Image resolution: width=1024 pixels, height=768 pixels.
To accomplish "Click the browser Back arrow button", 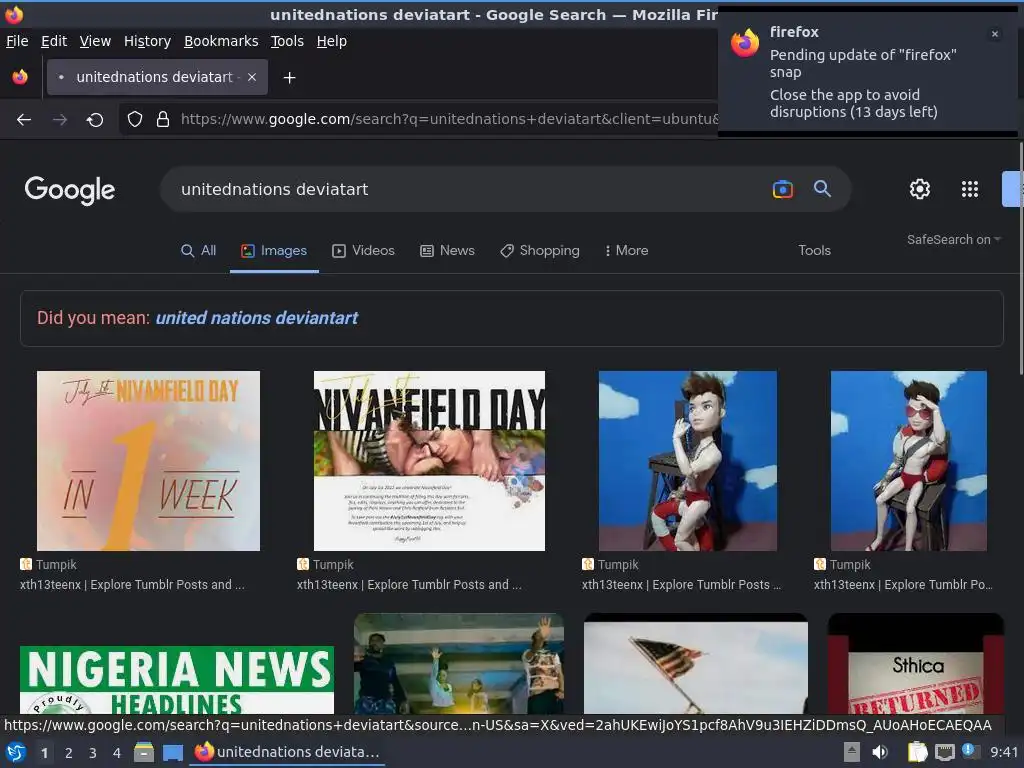I will click(24, 120).
